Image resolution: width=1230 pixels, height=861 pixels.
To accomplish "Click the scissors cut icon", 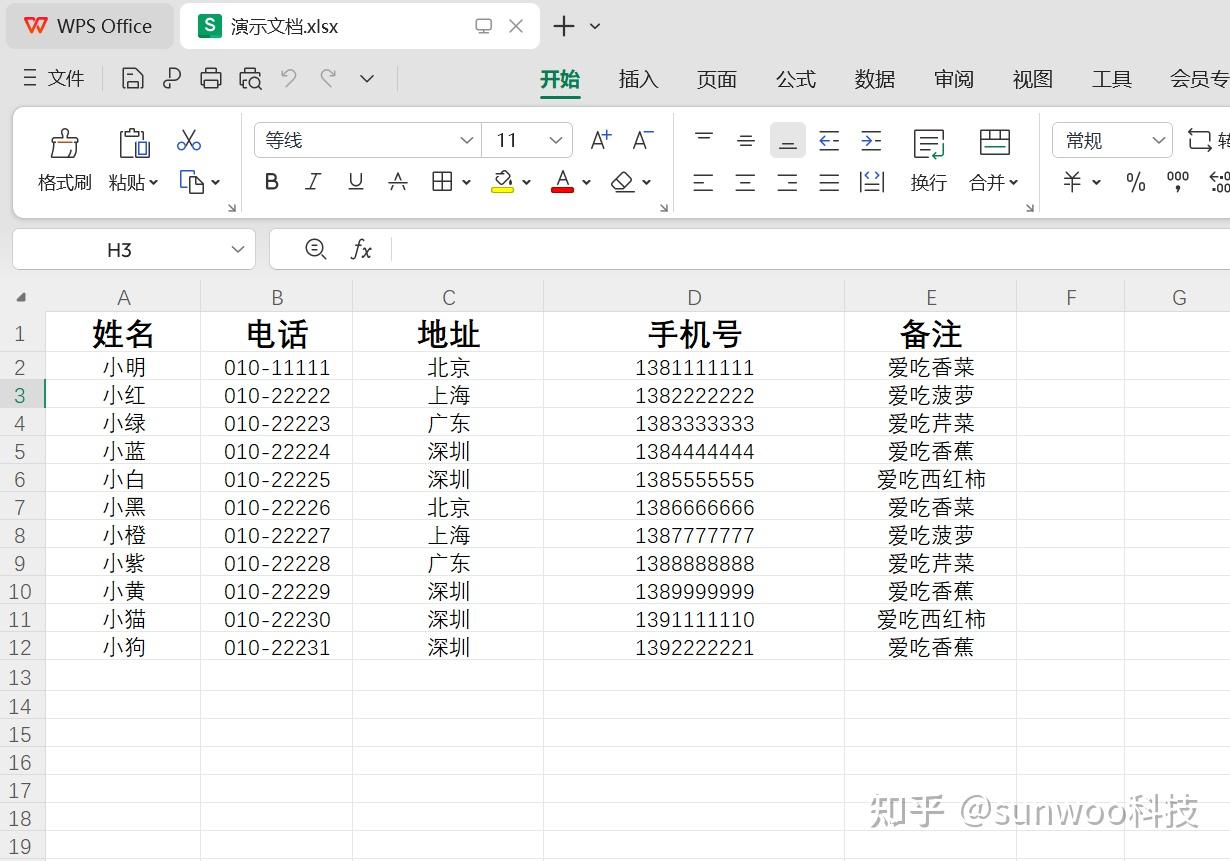I will (x=188, y=140).
